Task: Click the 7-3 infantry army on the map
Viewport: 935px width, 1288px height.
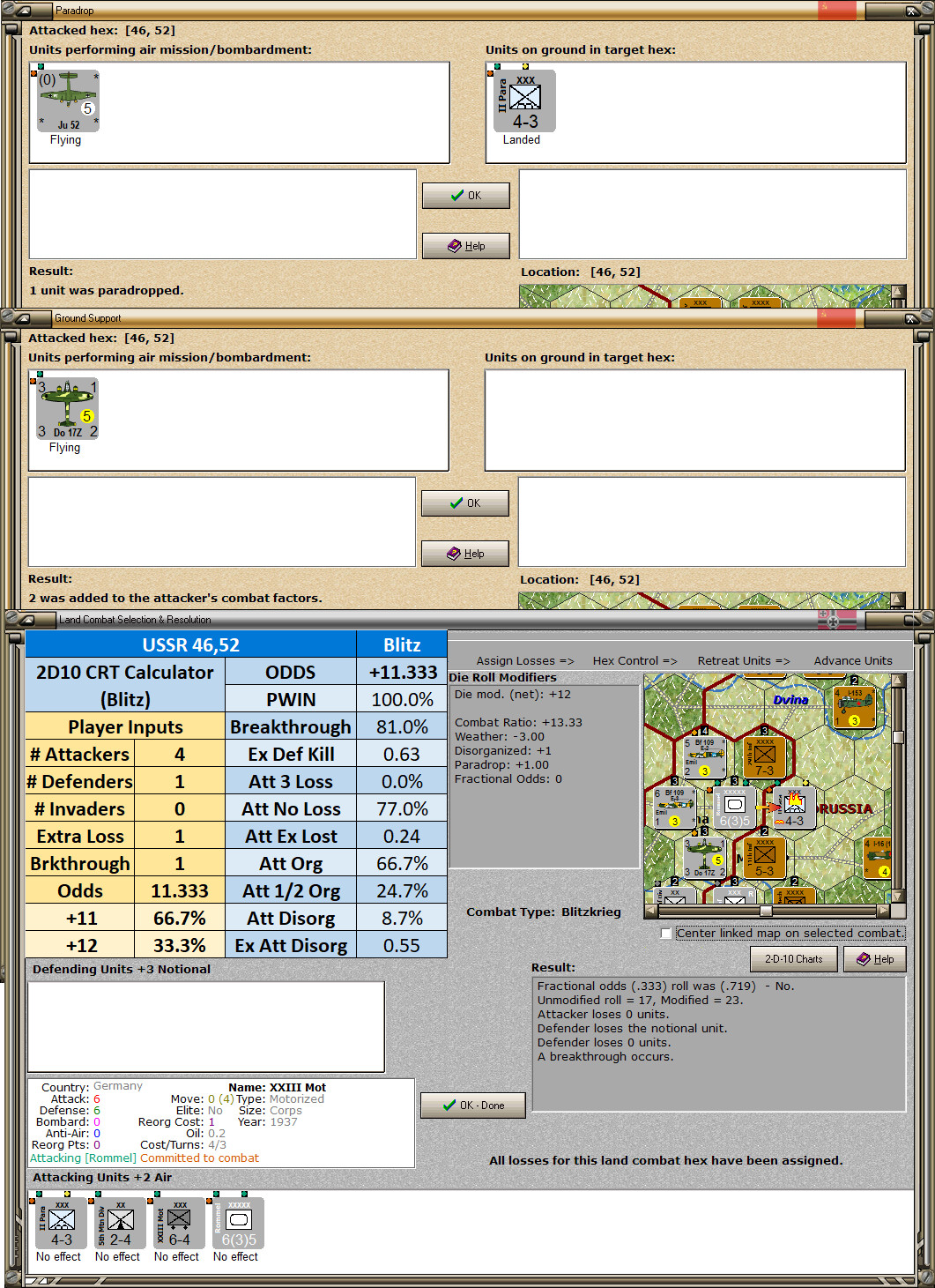Action: pos(764,757)
